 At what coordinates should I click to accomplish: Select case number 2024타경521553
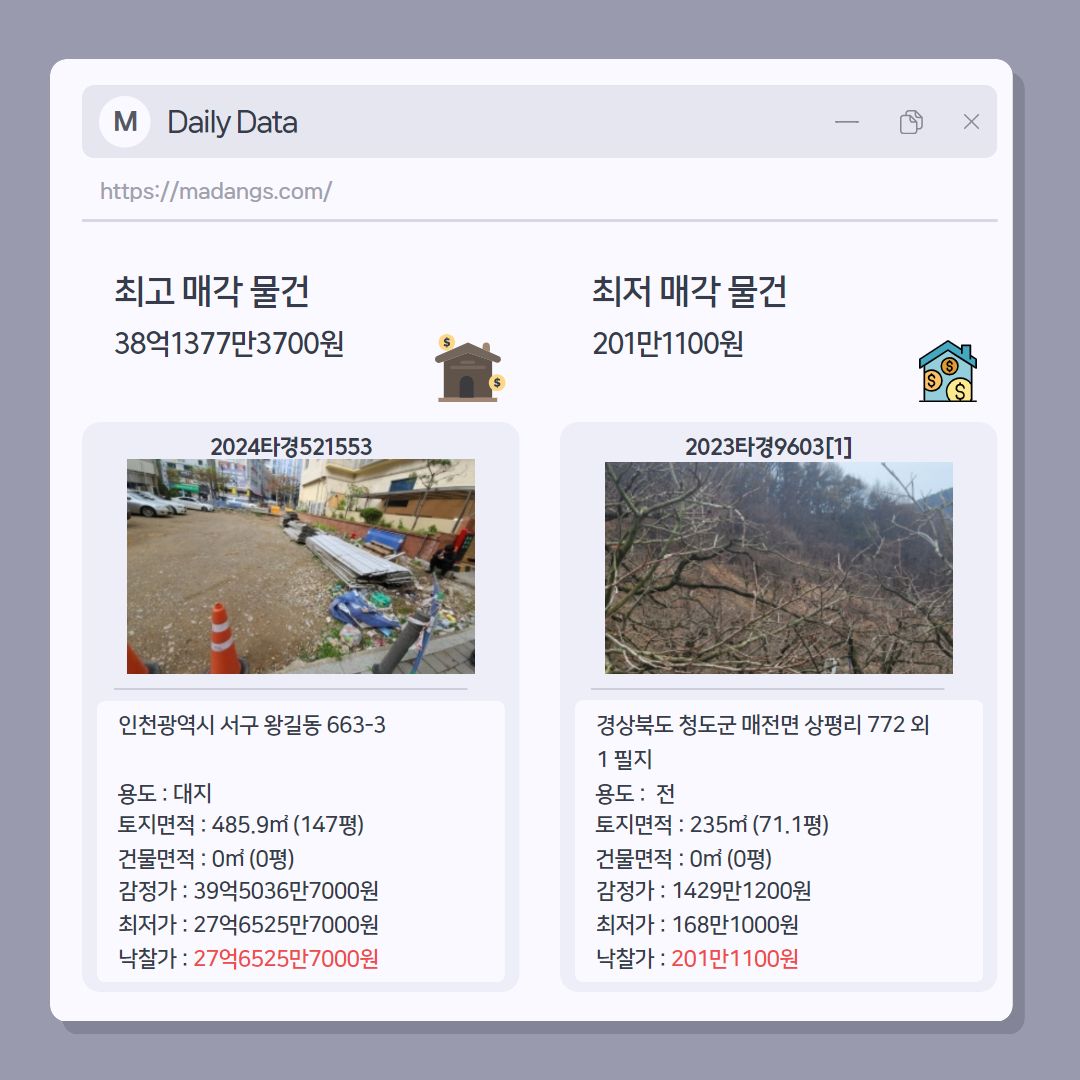point(291,446)
